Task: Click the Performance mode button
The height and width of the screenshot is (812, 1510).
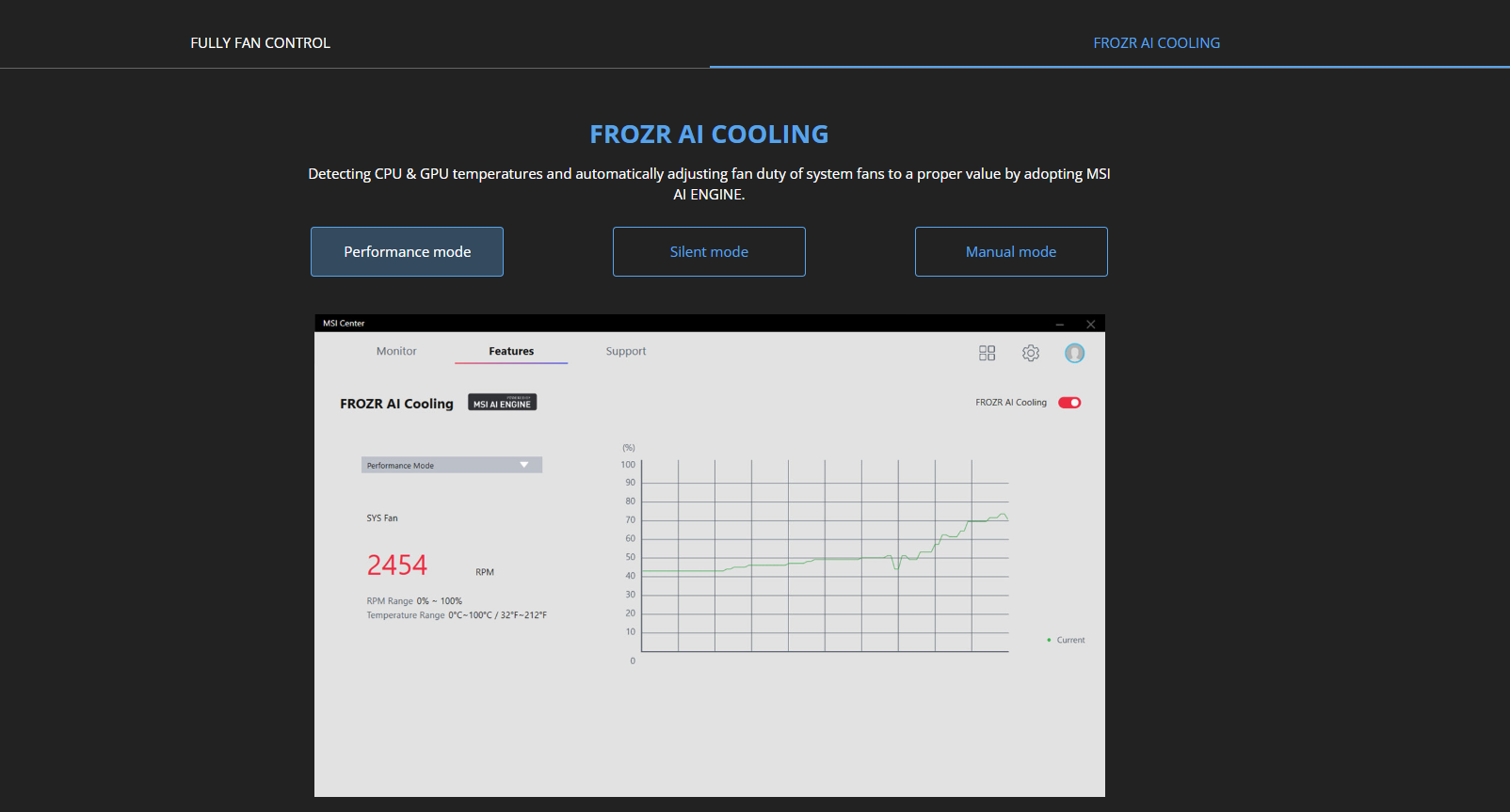Action: [x=407, y=252]
